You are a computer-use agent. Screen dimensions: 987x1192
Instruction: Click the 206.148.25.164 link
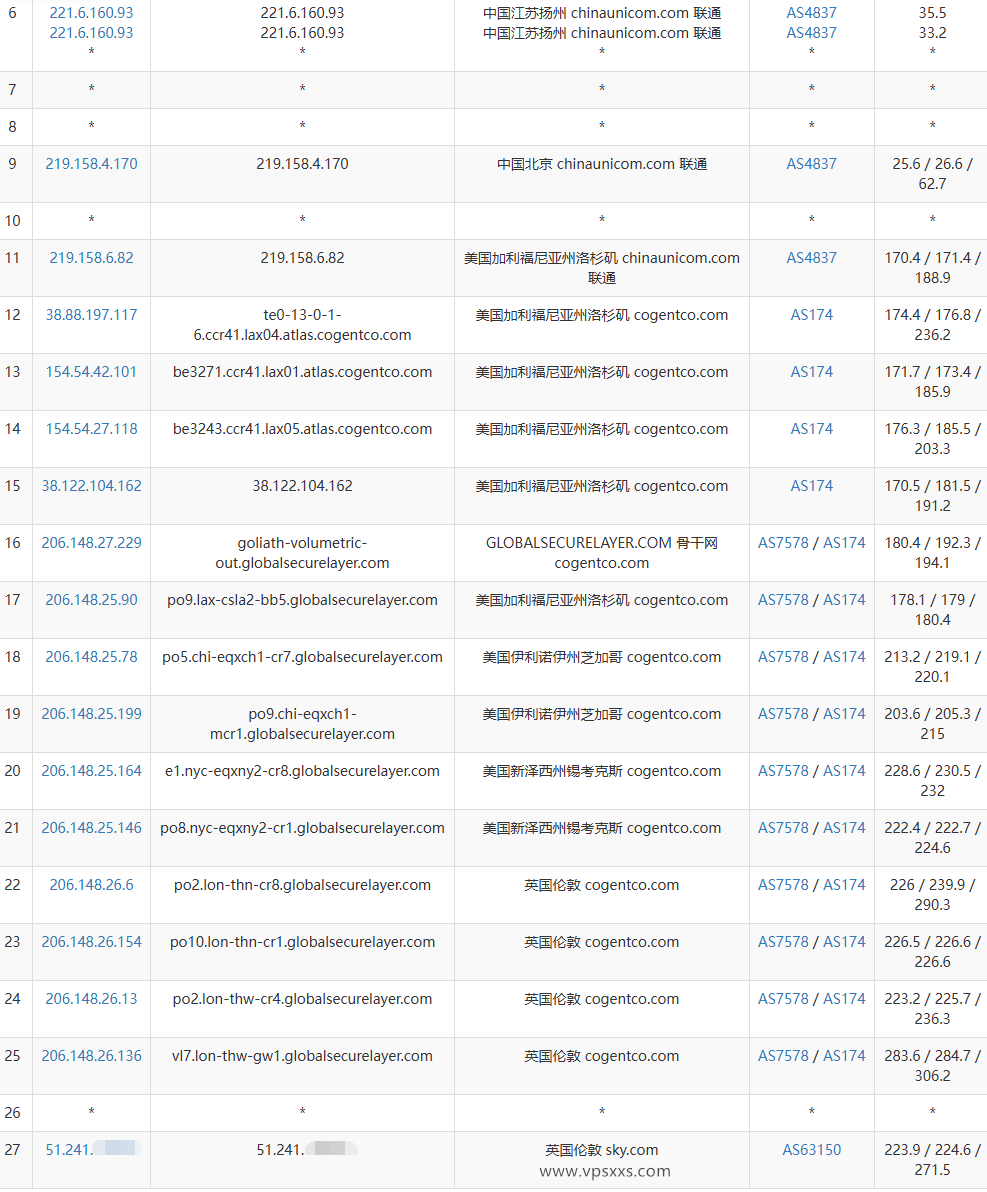[x=91, y=771]
